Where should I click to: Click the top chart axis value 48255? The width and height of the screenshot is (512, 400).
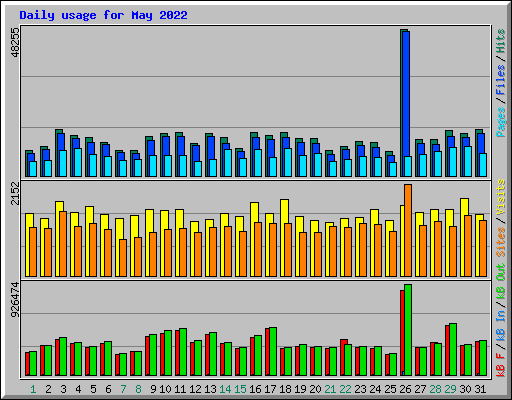(x=15, y=42)
